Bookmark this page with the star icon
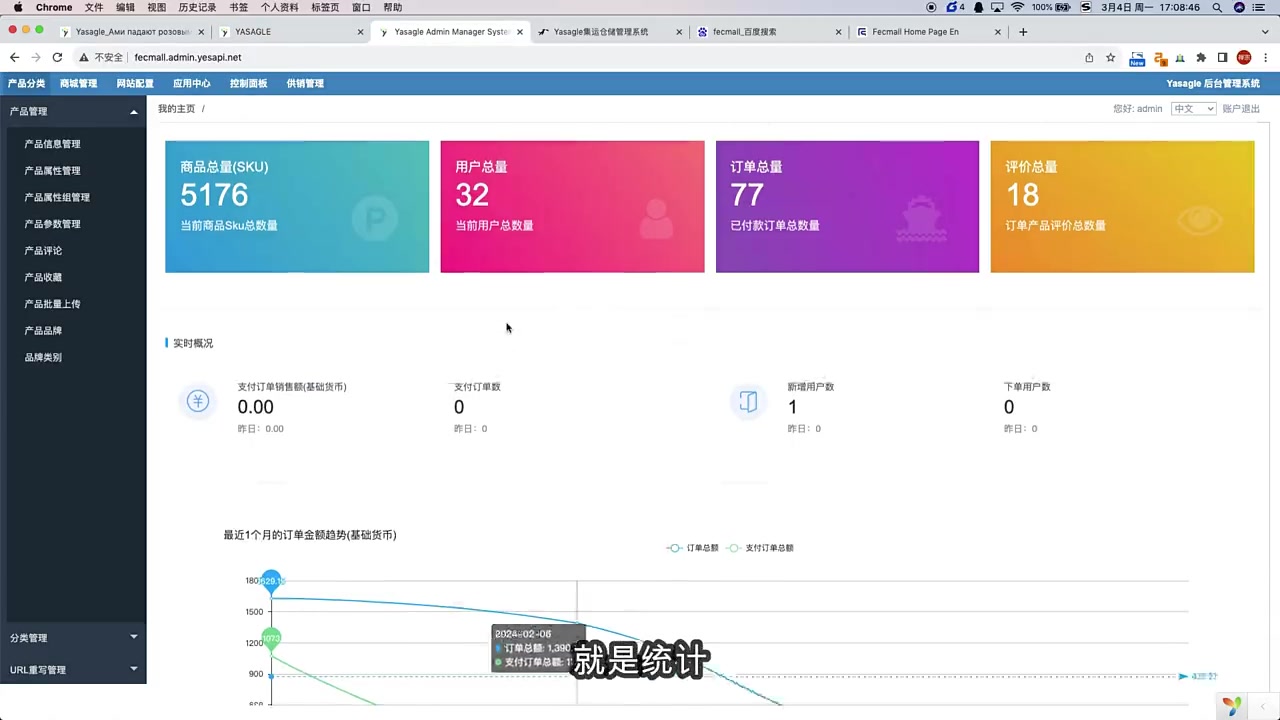 [1110, 58]
